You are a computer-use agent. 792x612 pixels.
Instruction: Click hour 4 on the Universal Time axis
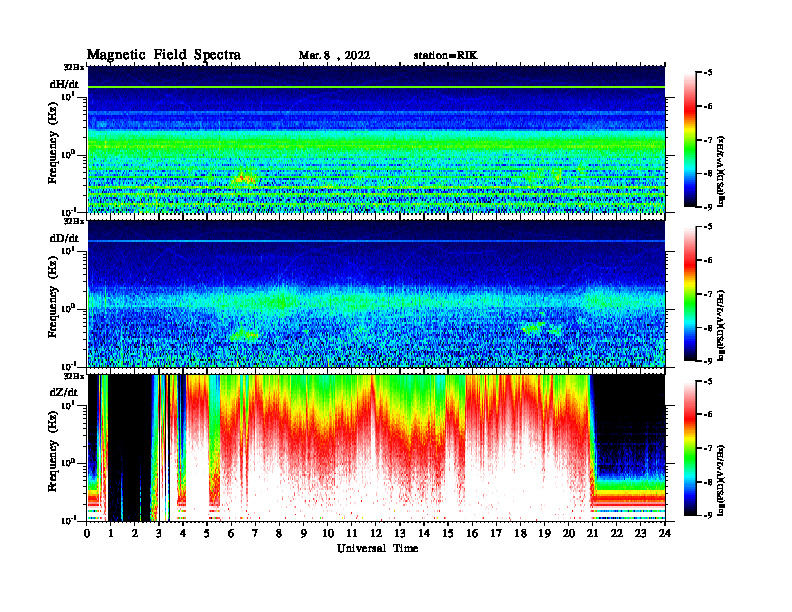coord(183,533)
